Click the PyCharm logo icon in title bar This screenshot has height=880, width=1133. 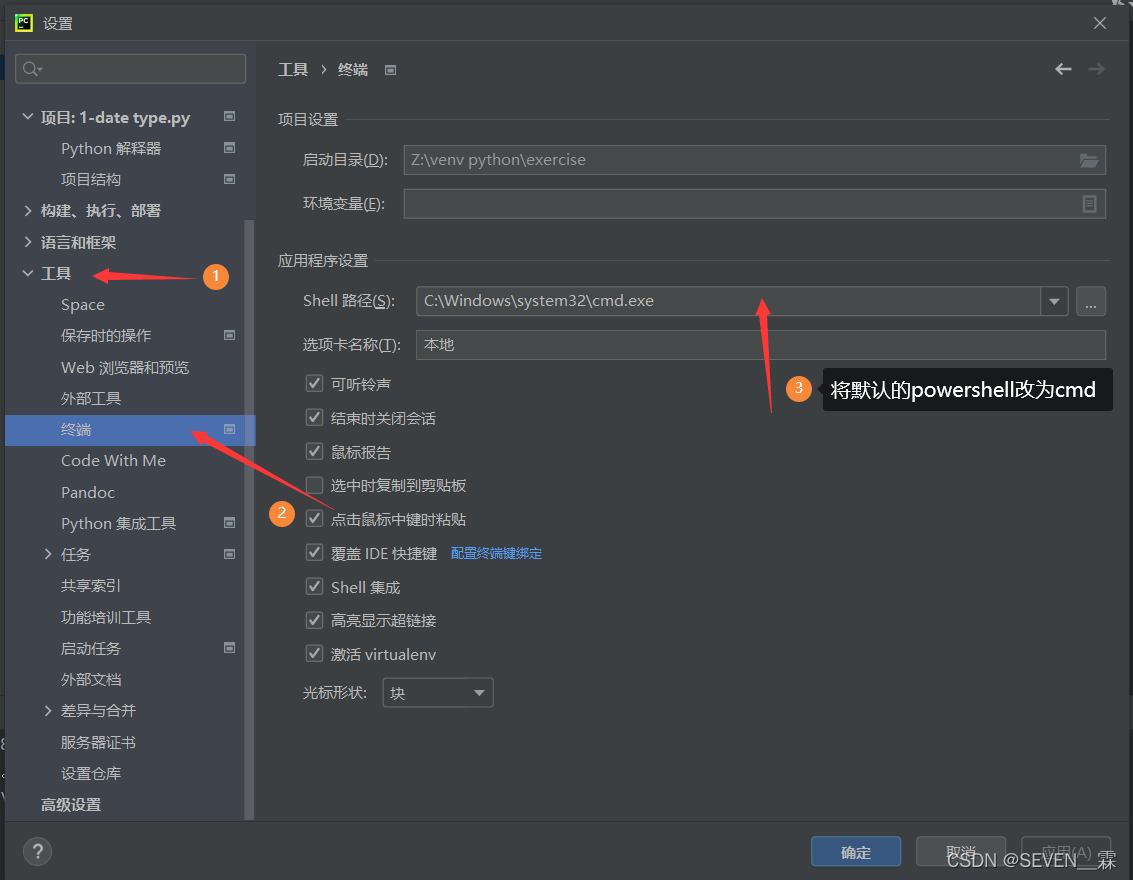point(24,22)
